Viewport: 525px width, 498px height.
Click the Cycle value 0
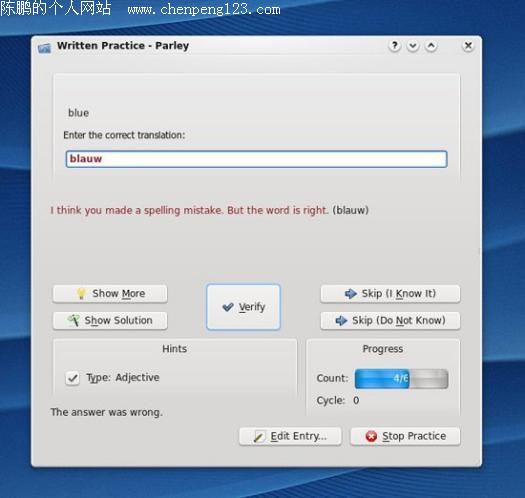click(356, 400)
